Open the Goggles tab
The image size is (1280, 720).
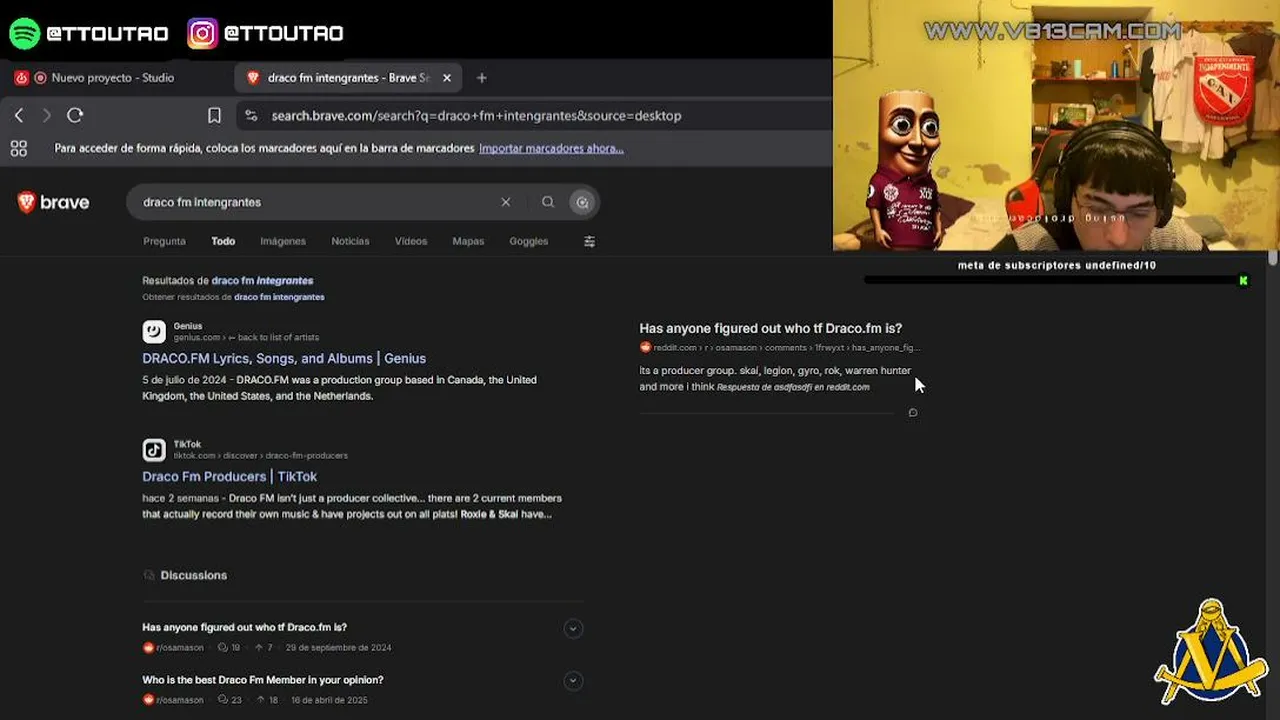tap(528, 241)
